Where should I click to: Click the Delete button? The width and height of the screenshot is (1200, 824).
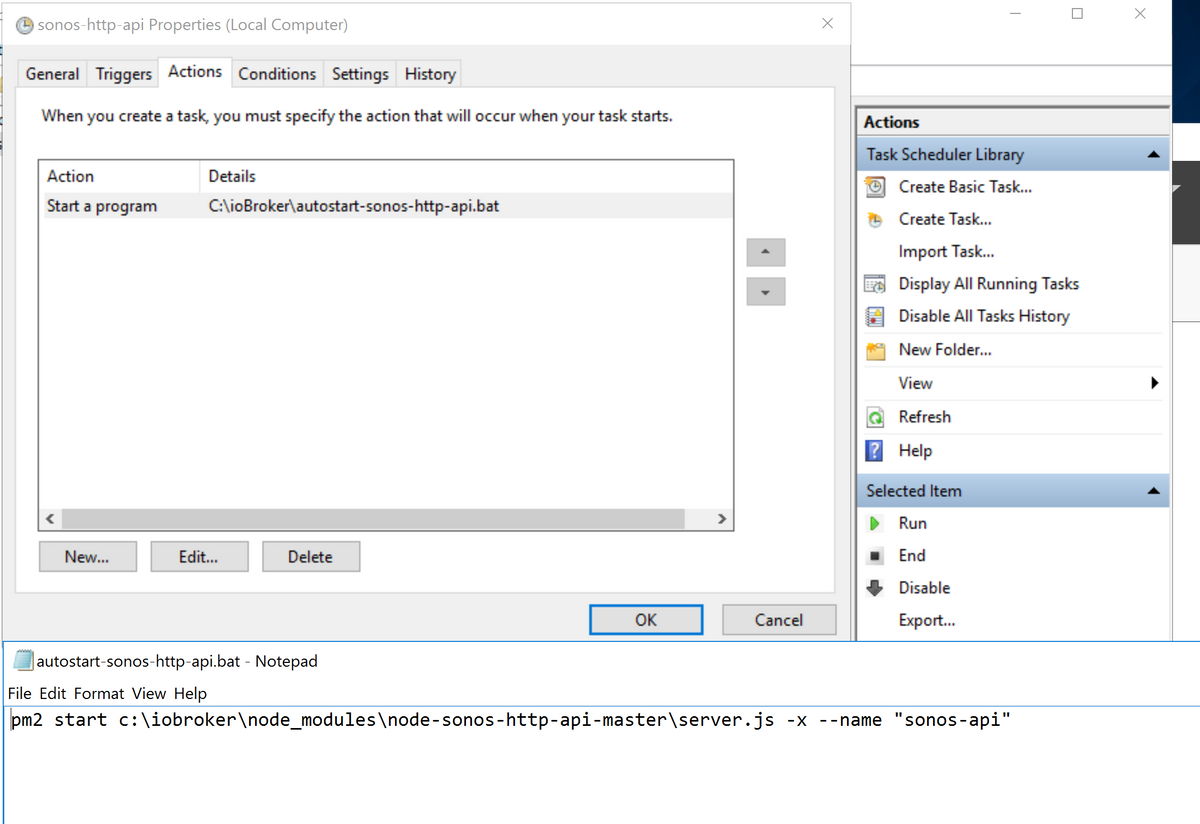[x=310, y=557]
